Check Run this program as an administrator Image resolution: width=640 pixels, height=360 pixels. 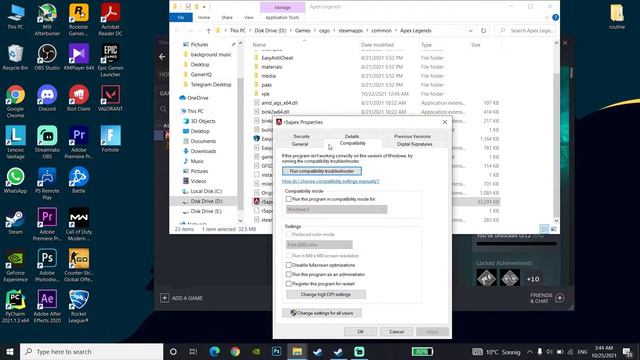[x=289, y=274]
